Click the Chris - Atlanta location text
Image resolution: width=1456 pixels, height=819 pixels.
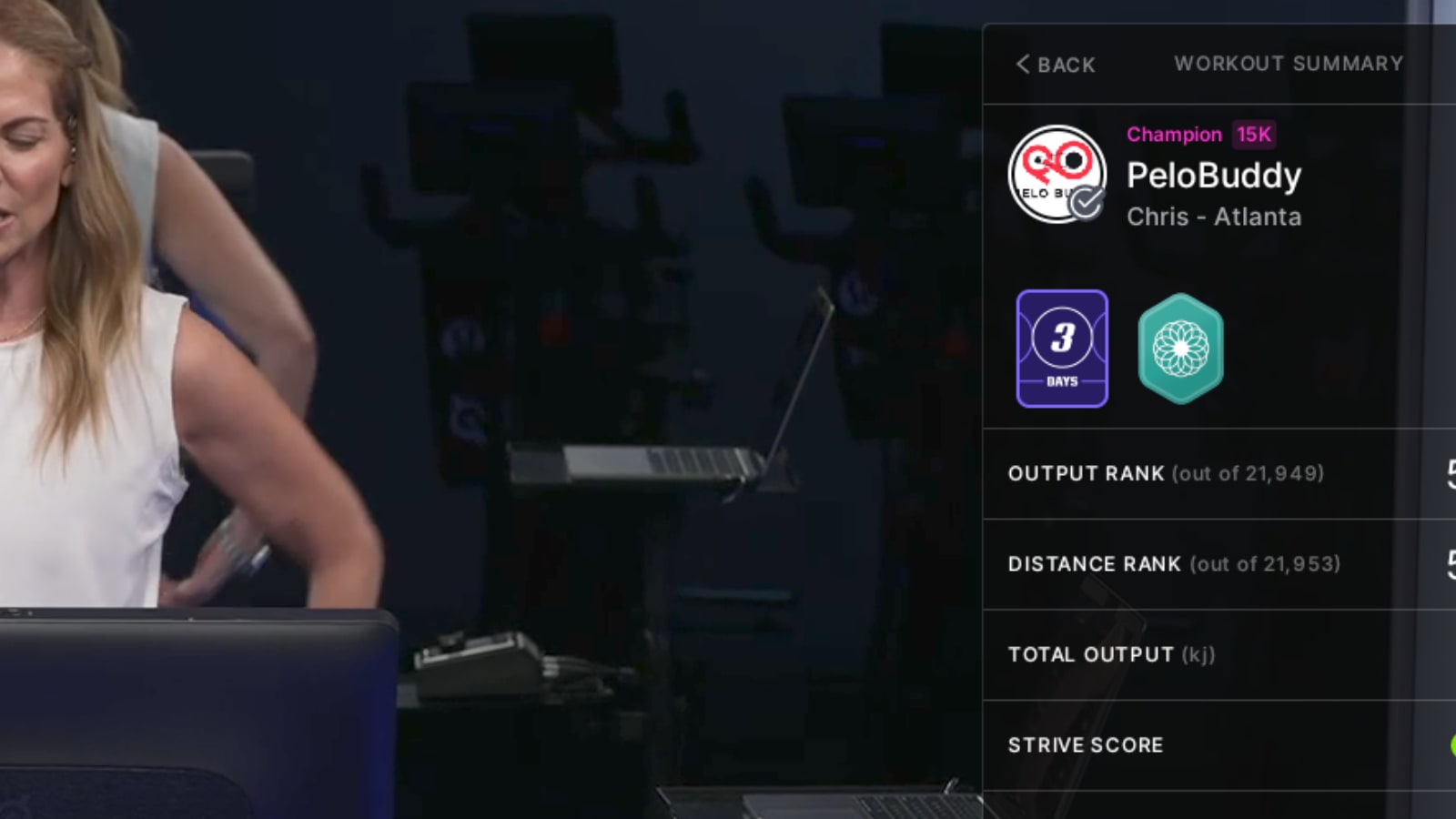click(x=1214, y=217)
